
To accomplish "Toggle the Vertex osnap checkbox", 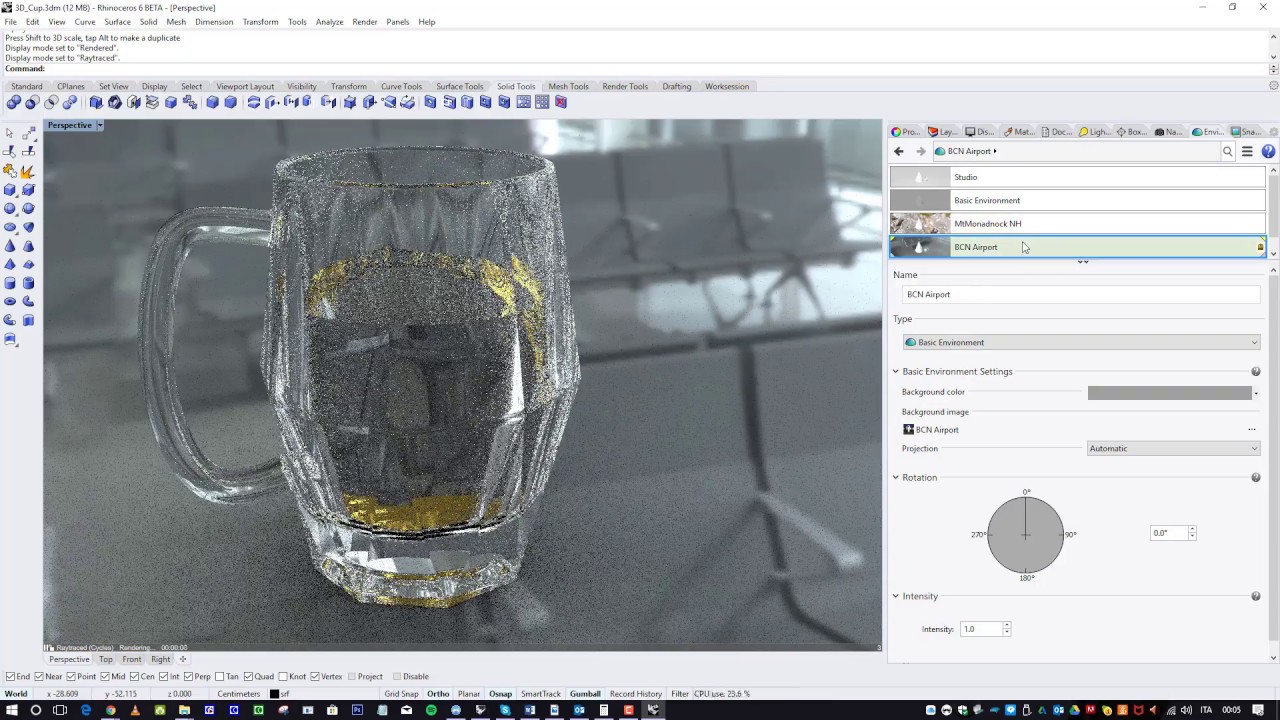I will (315, 676).
